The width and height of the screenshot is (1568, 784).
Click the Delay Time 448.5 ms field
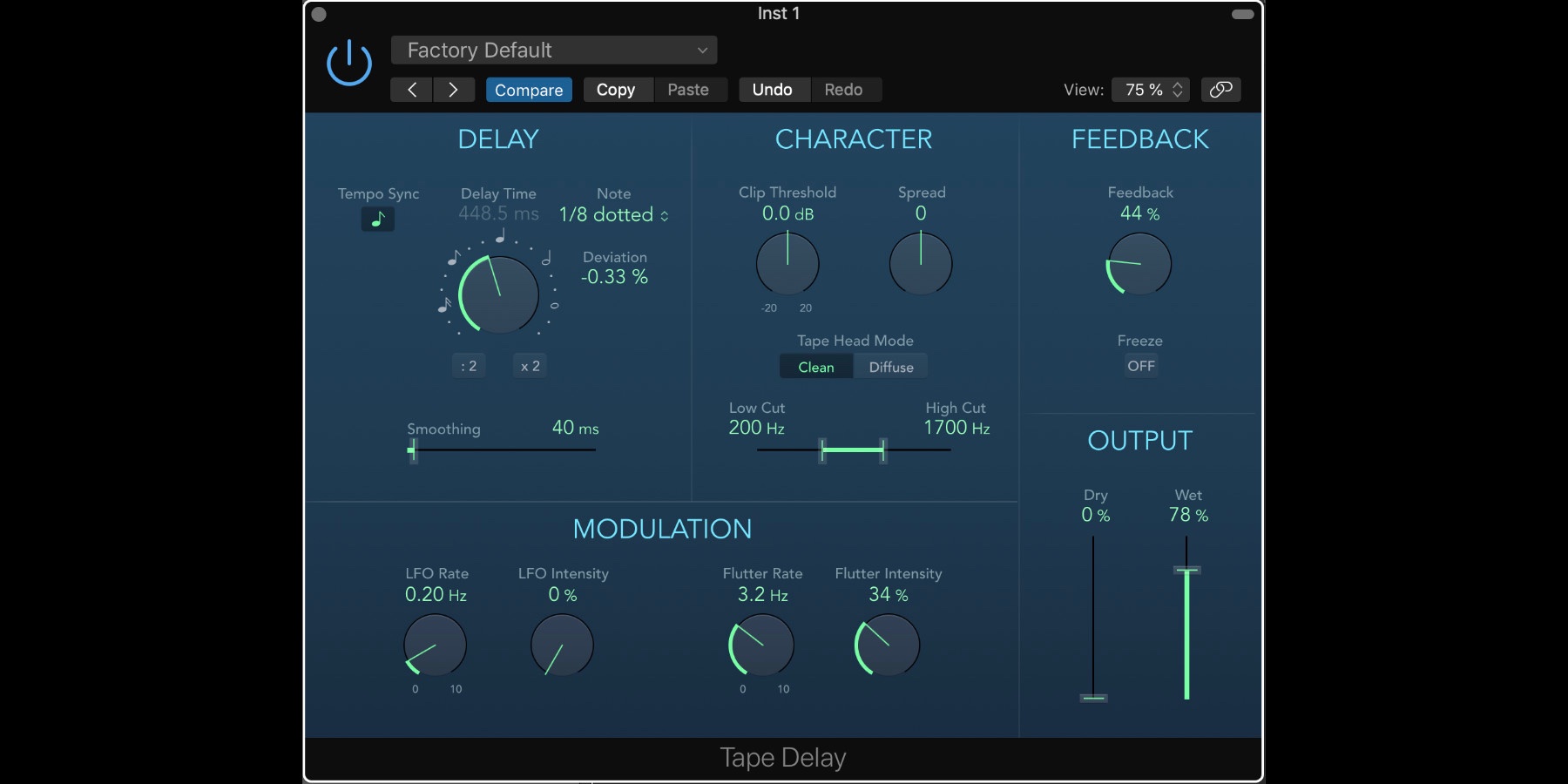pos(498,213)
